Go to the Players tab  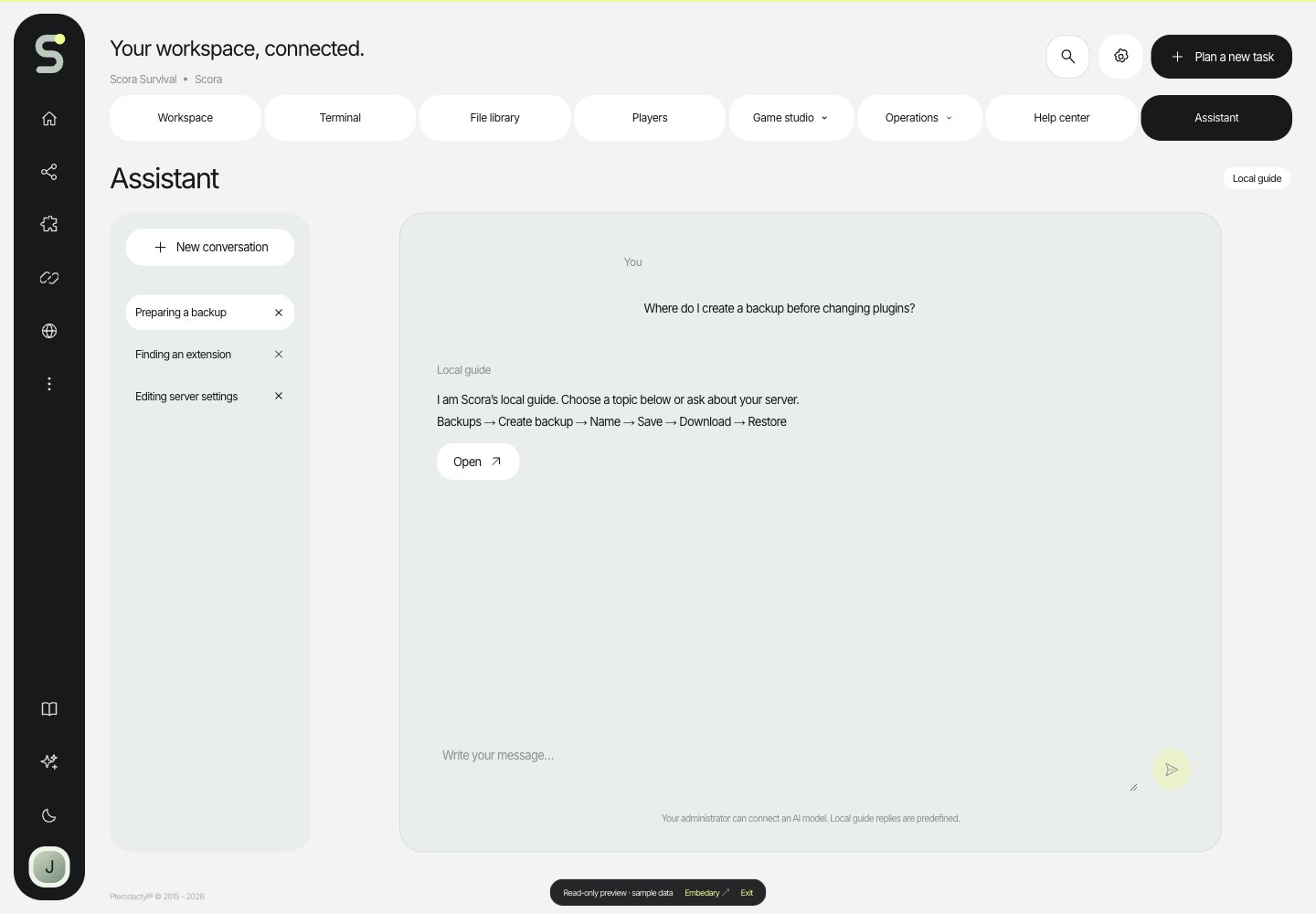click(650, 118)
